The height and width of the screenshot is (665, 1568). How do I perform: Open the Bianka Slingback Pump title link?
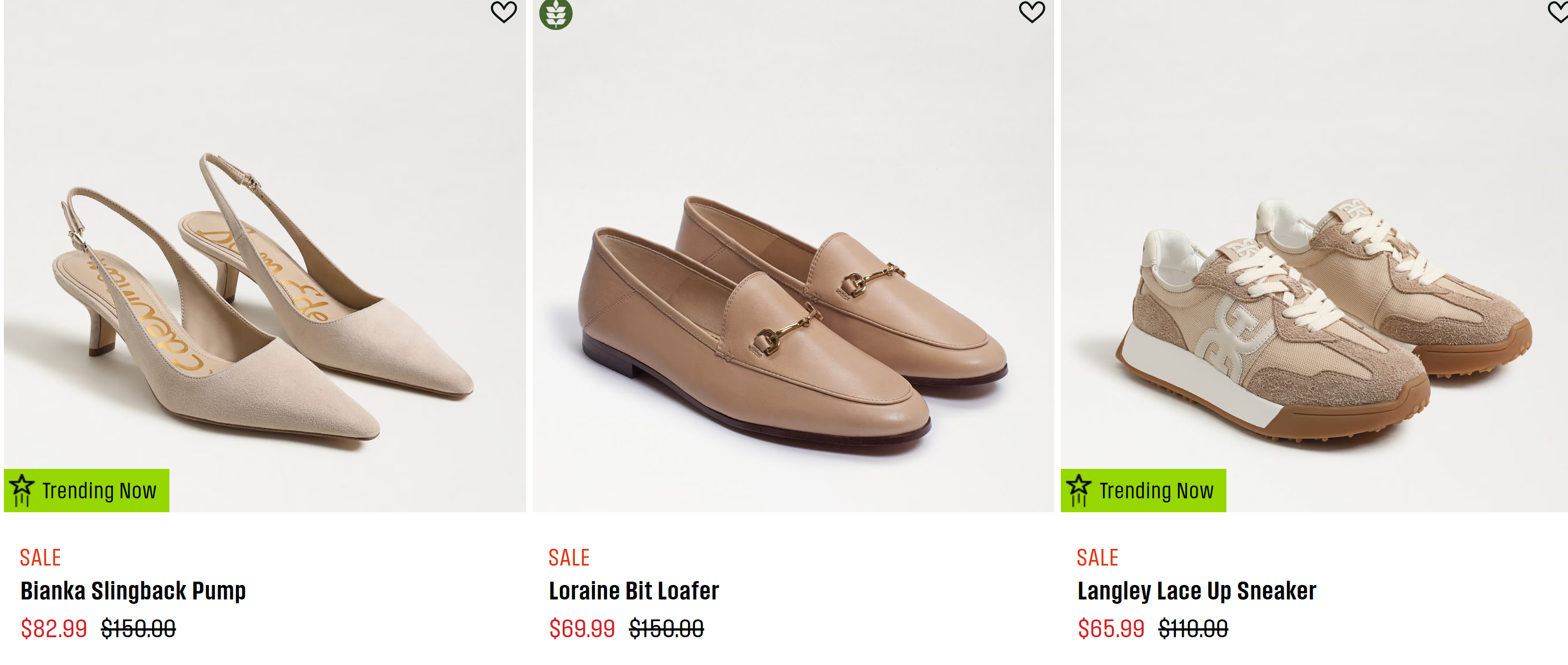pos(133,591)
